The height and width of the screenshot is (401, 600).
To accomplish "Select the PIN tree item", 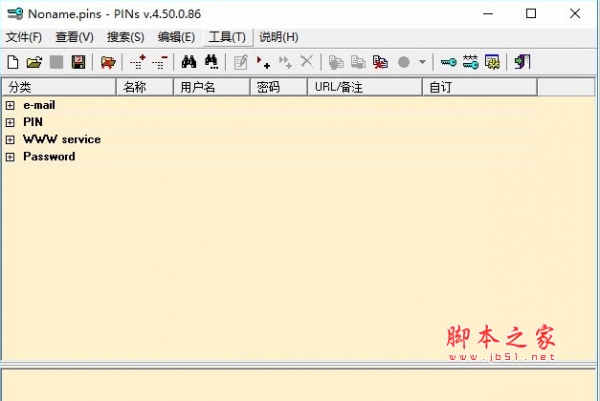I will [x=33, y=122].
